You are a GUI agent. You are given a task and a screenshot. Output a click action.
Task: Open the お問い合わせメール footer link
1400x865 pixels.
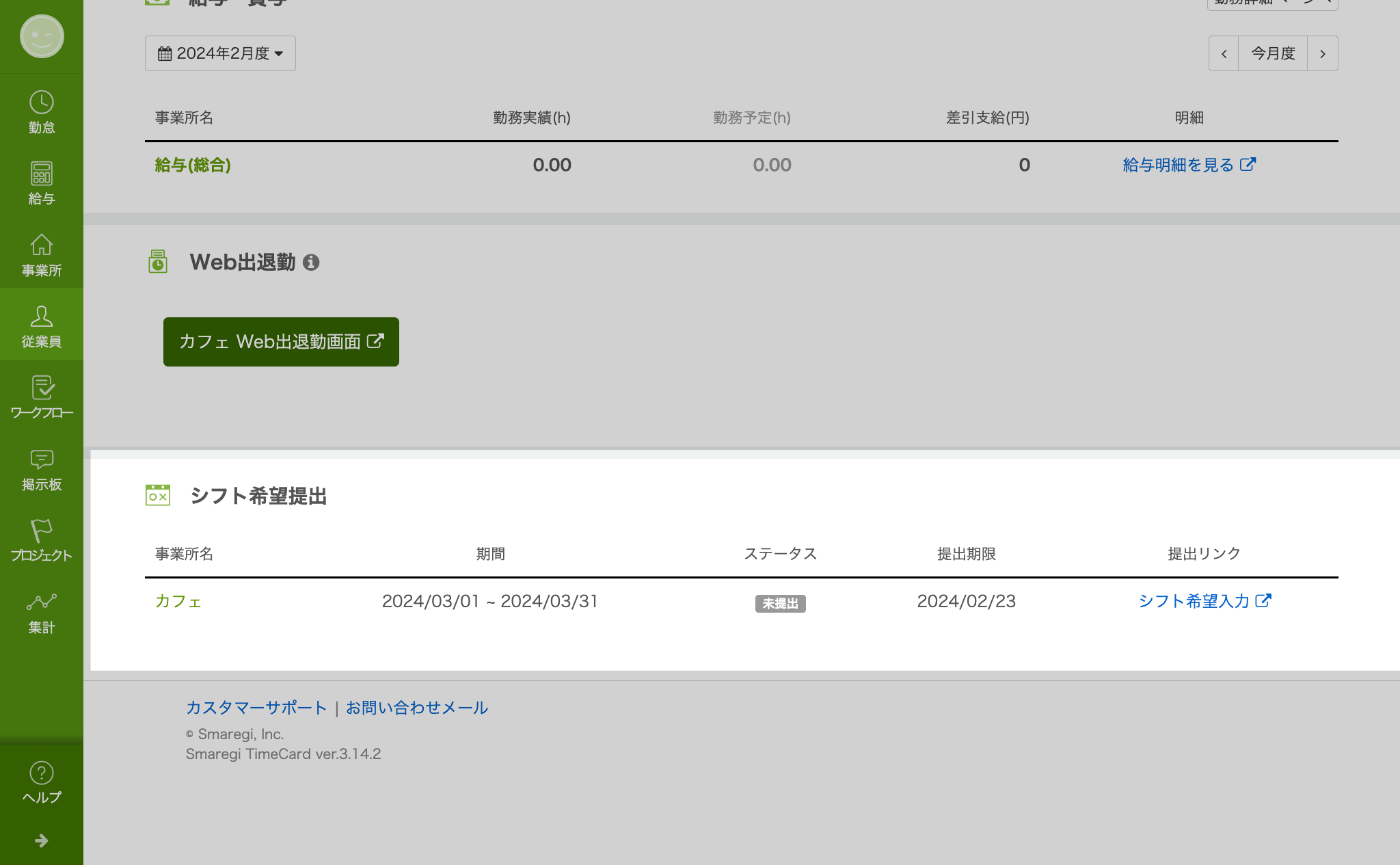tap(417, 708)
